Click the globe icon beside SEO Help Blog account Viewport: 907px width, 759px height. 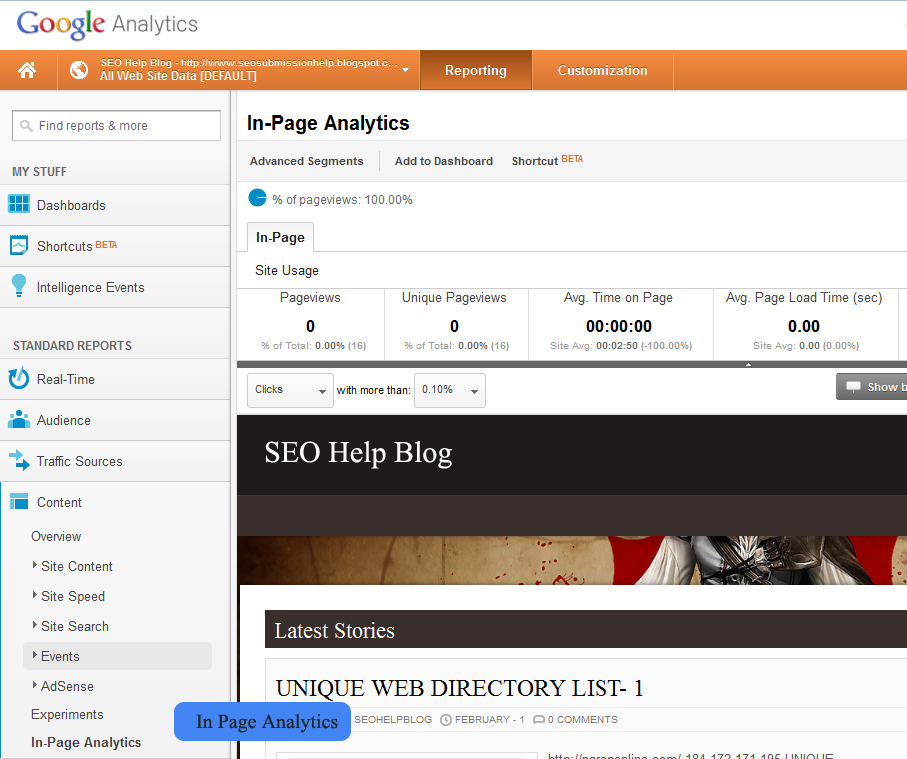pos(79,70)
